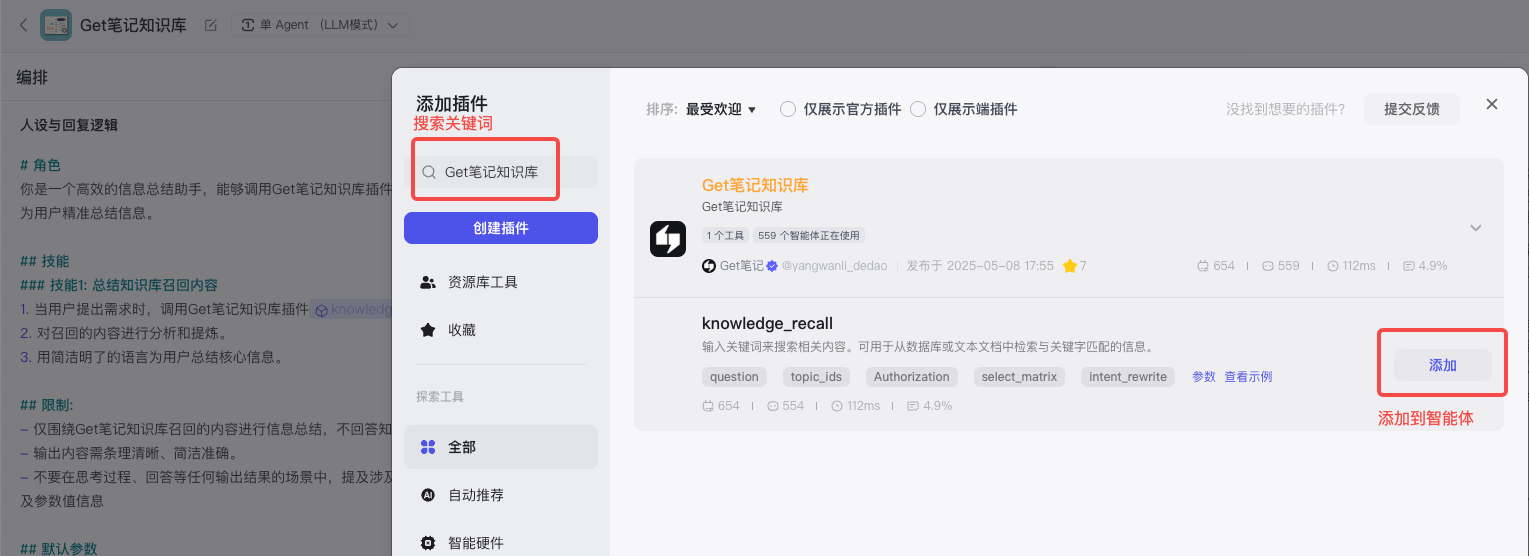Viewport: 1529px width, 556px height.
Task: Select the 自动推荐 category
Action: click(501, 495)
